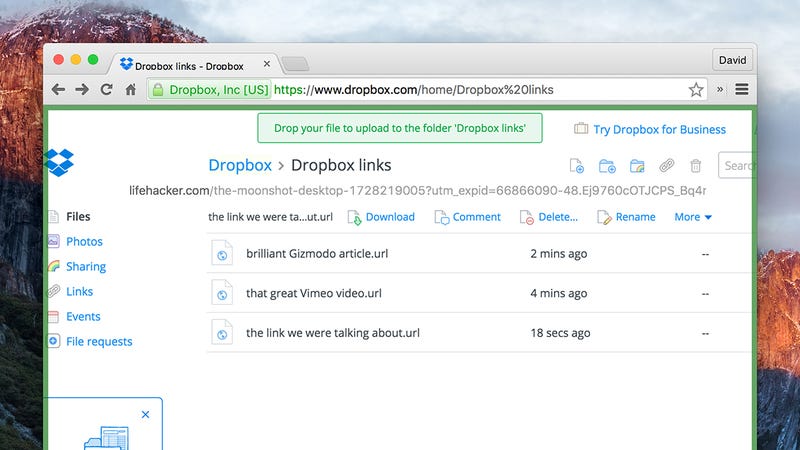Click the rainbow Sharing icon

(x=54, y=266)
